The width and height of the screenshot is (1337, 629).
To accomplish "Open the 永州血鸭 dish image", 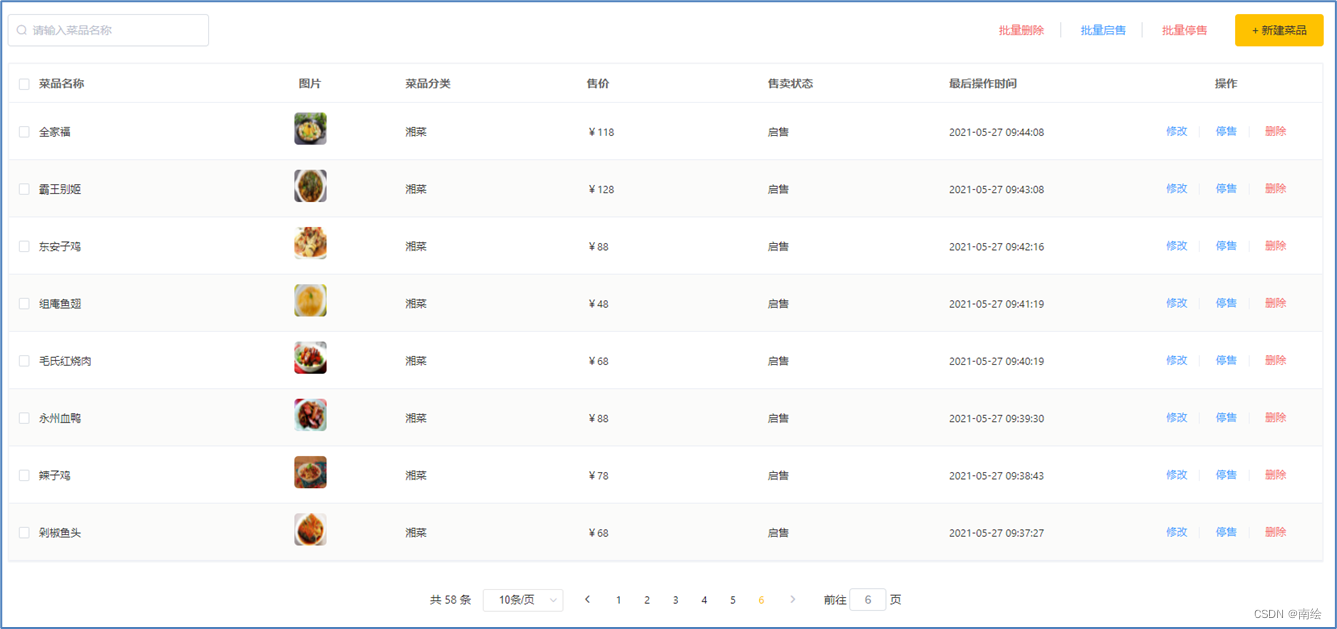I will coord(310,415).
